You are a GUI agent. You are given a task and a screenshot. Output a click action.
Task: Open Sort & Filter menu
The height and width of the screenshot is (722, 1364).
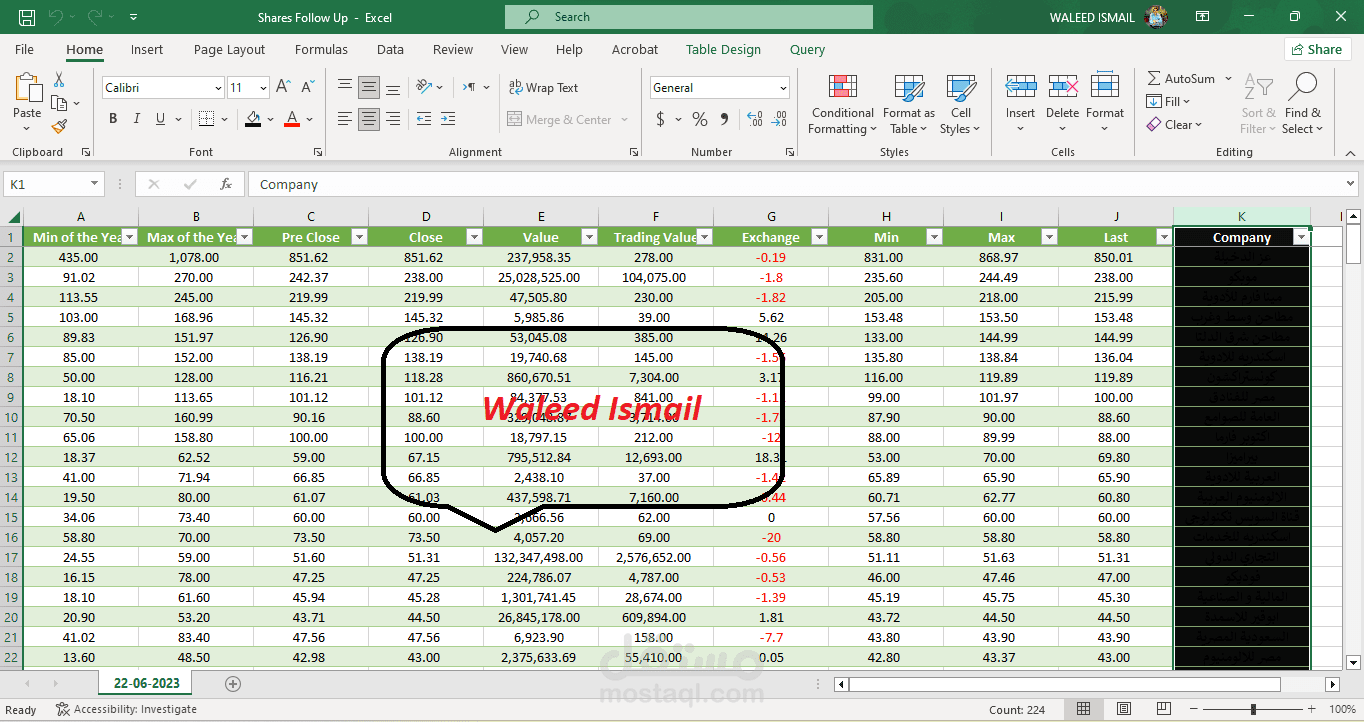click(x=1258, y=104)
